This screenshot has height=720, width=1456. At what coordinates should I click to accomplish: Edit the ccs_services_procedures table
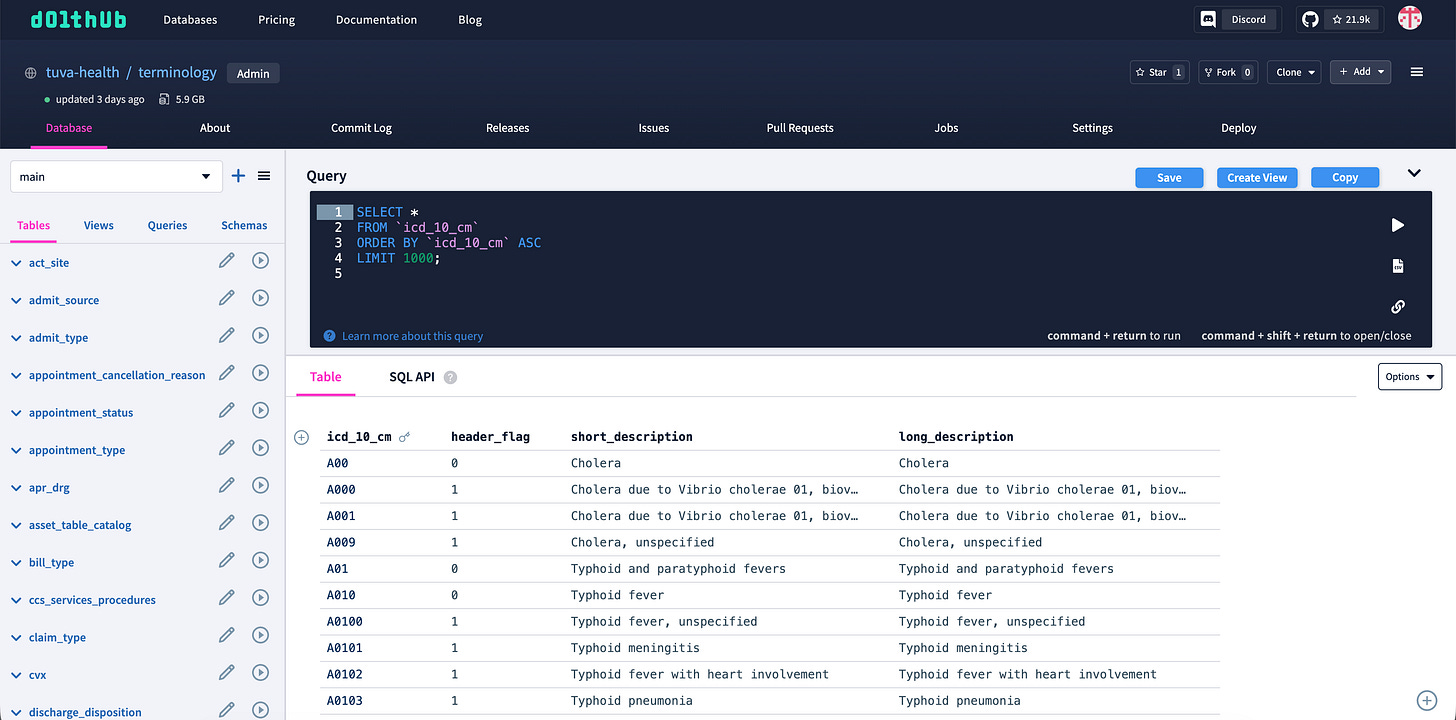(227, 598)
